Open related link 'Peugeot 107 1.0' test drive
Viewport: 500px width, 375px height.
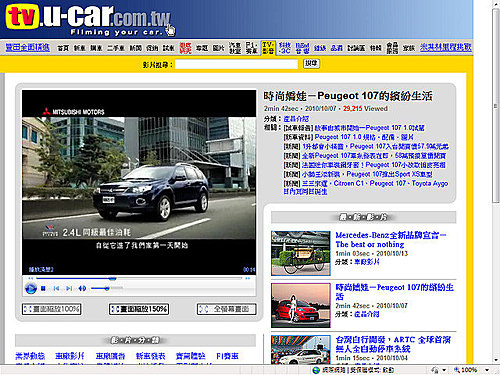[x=369, y=128]
